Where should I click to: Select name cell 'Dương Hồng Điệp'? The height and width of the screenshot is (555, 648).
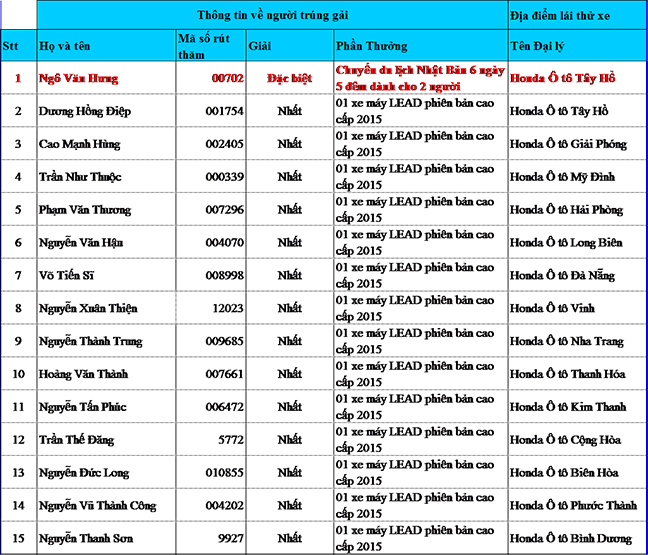106,110
